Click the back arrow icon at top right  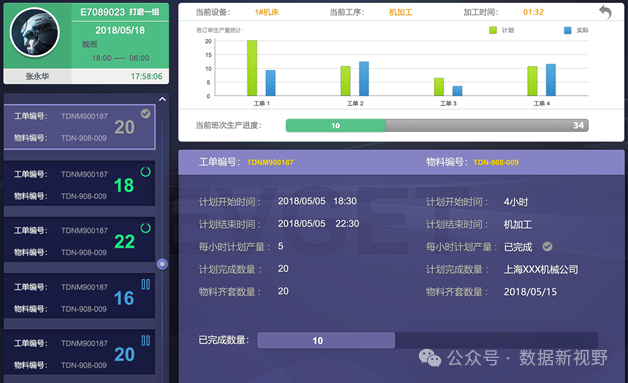[605, 12]
